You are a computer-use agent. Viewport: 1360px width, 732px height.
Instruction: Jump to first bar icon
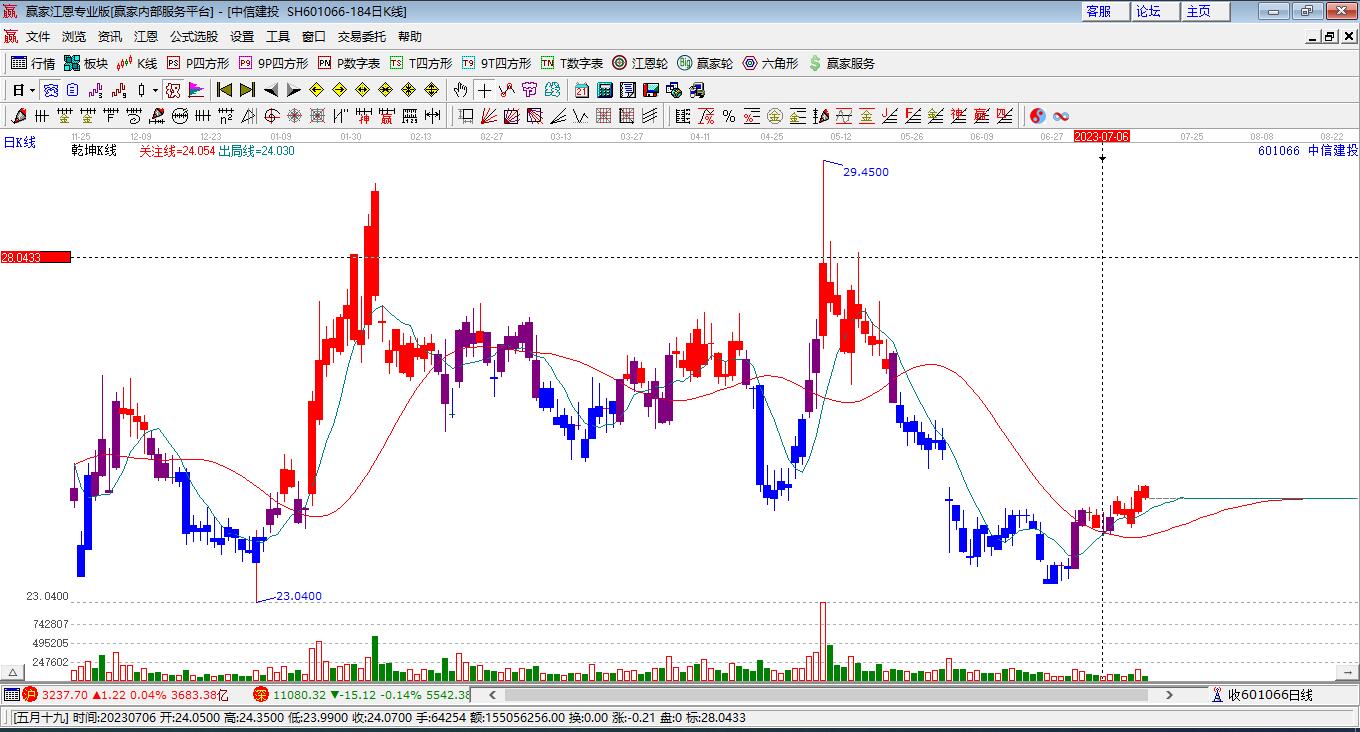coord(224,90)
